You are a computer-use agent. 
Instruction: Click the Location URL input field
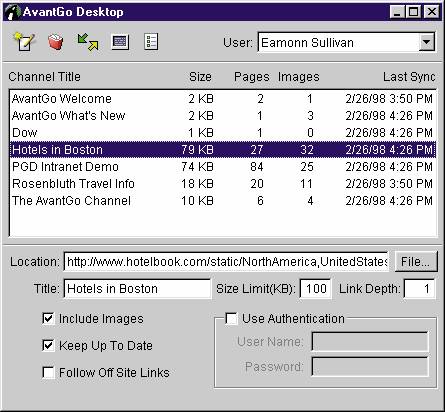click(x=226, y=262)
